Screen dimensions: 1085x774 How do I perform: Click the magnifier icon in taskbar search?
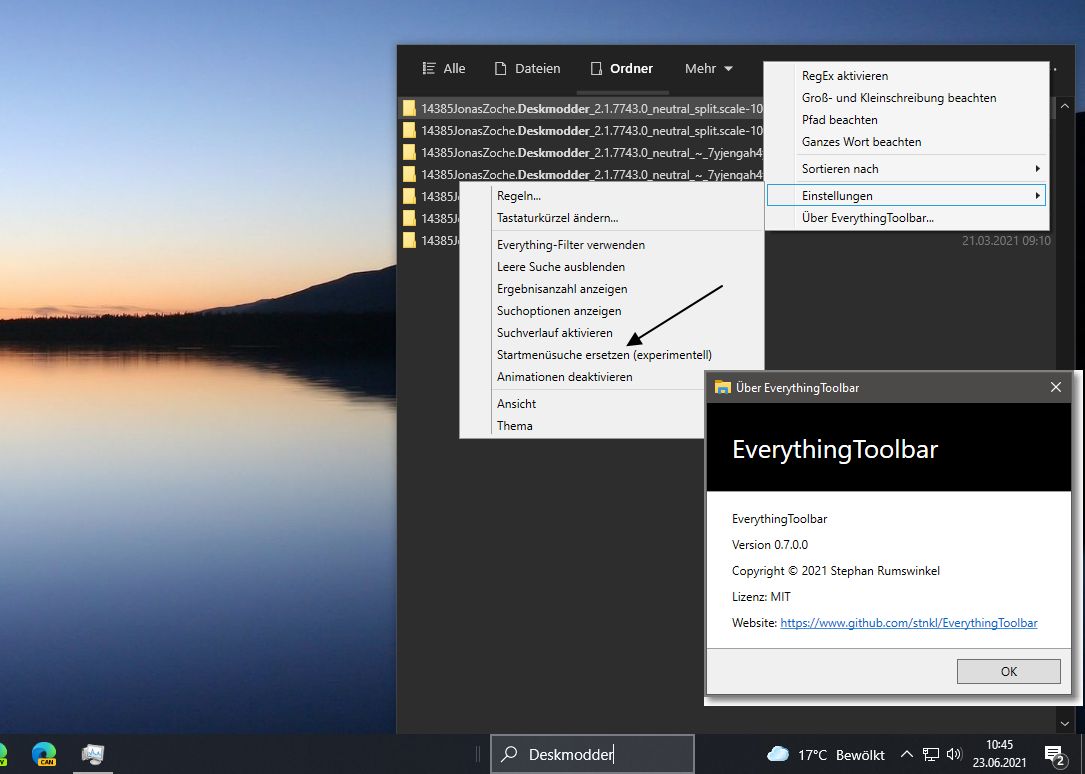[509, 754]
